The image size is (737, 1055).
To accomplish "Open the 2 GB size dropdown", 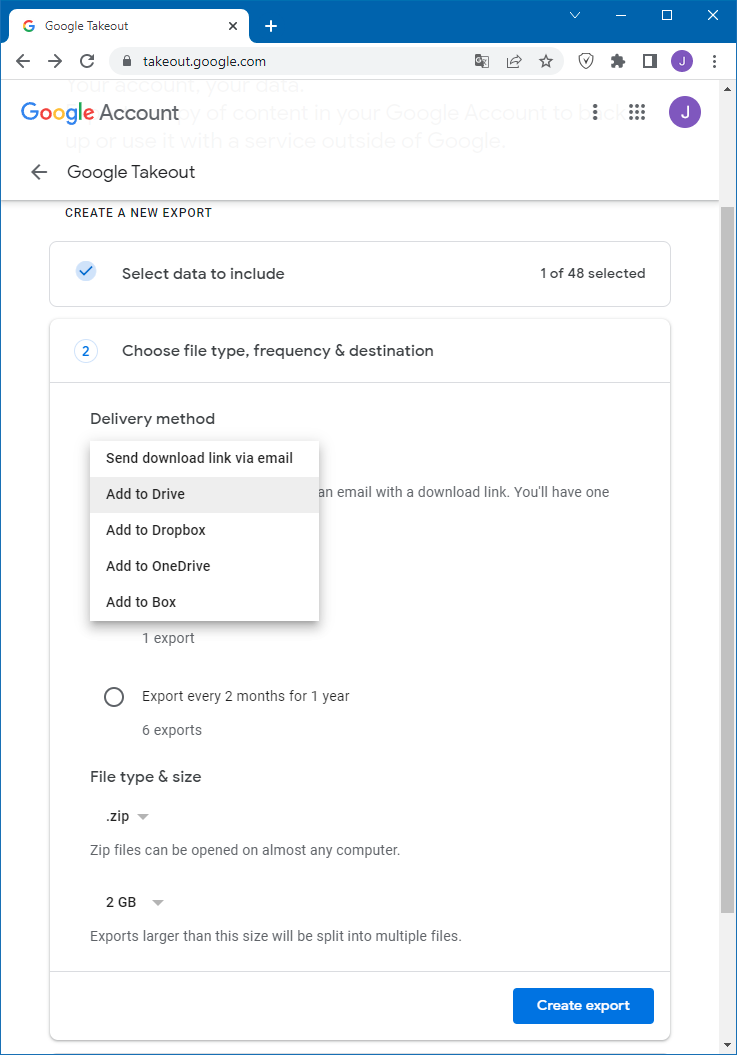I will (135, 902).
